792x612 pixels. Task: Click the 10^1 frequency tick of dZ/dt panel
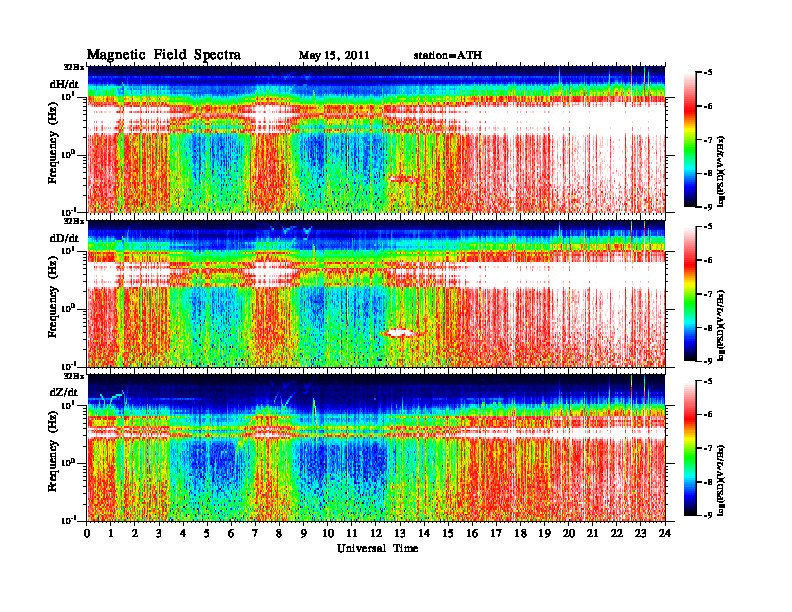[69, 404]
